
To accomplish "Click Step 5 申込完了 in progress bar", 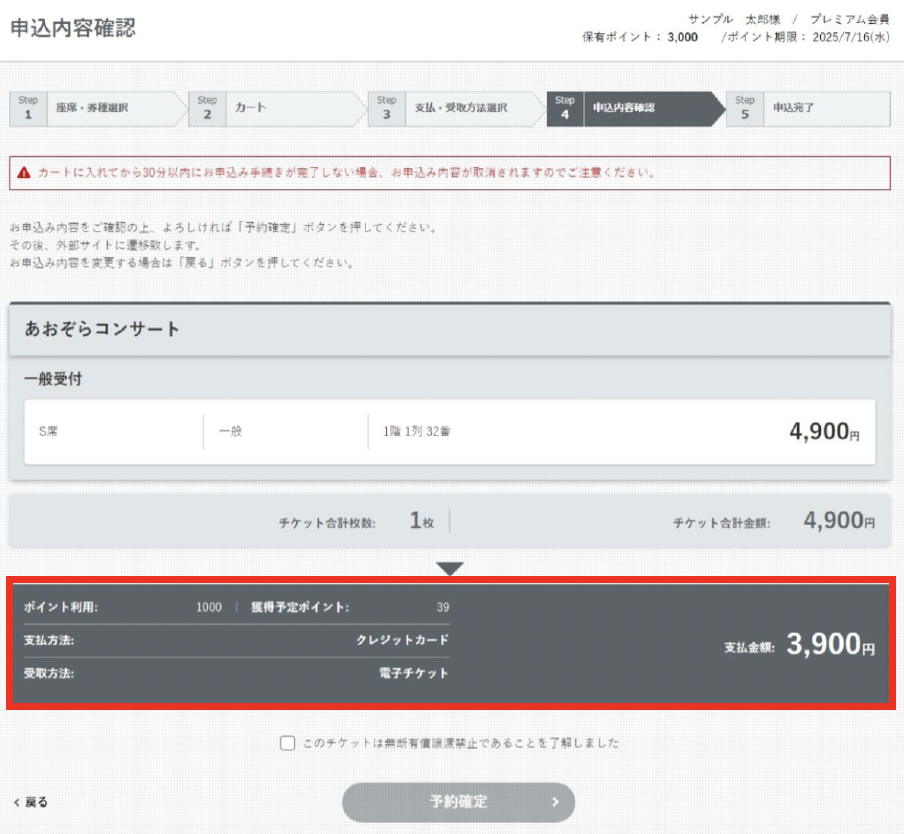I will click(x=808, y=108).
